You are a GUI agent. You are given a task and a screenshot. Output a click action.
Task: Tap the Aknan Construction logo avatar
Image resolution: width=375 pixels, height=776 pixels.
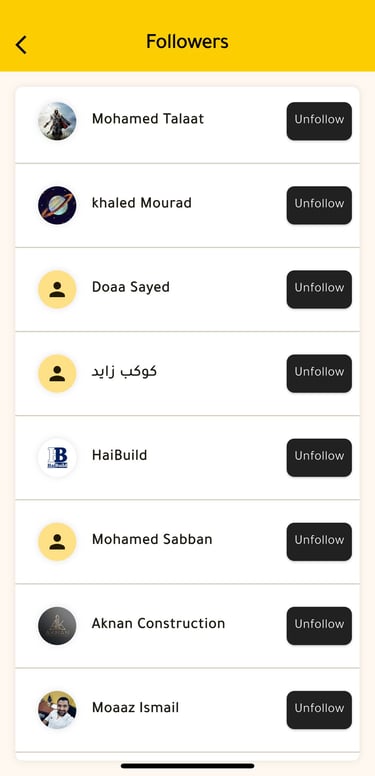57,626
